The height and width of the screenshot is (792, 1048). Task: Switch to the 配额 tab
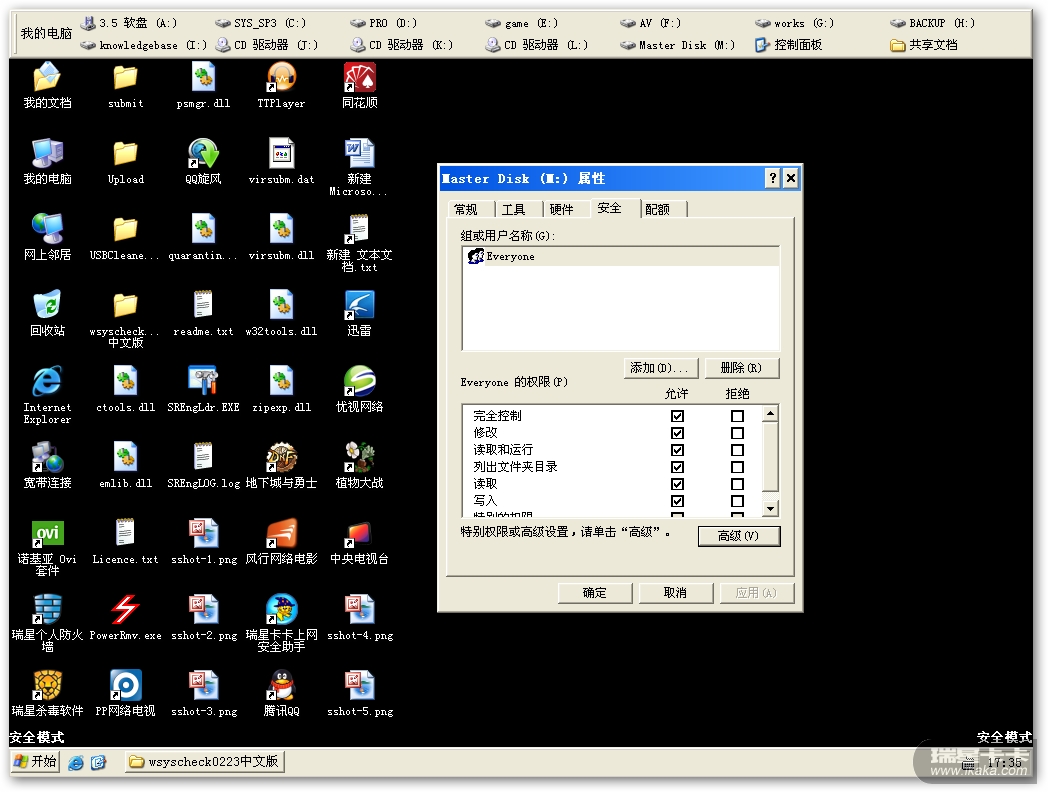click(x=657, y=209)
